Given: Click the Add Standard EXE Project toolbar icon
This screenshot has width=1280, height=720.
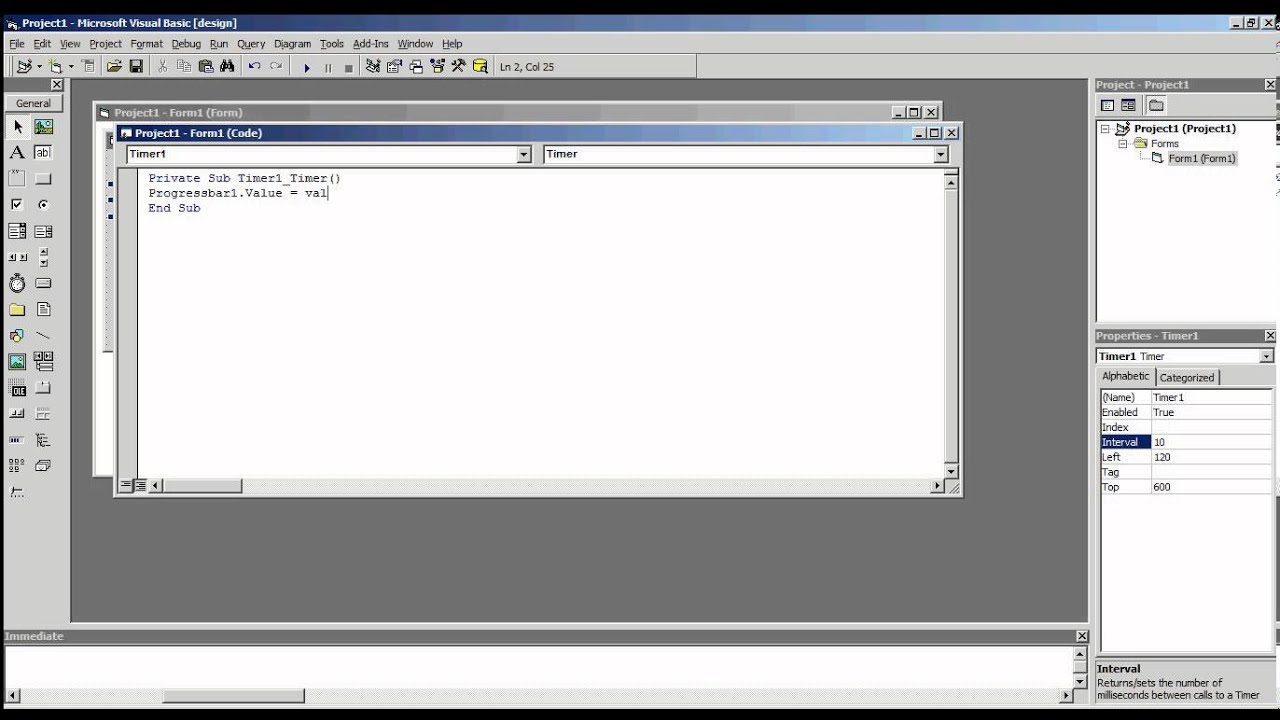Looking at the screenshot, I should [x=24, y=67].
